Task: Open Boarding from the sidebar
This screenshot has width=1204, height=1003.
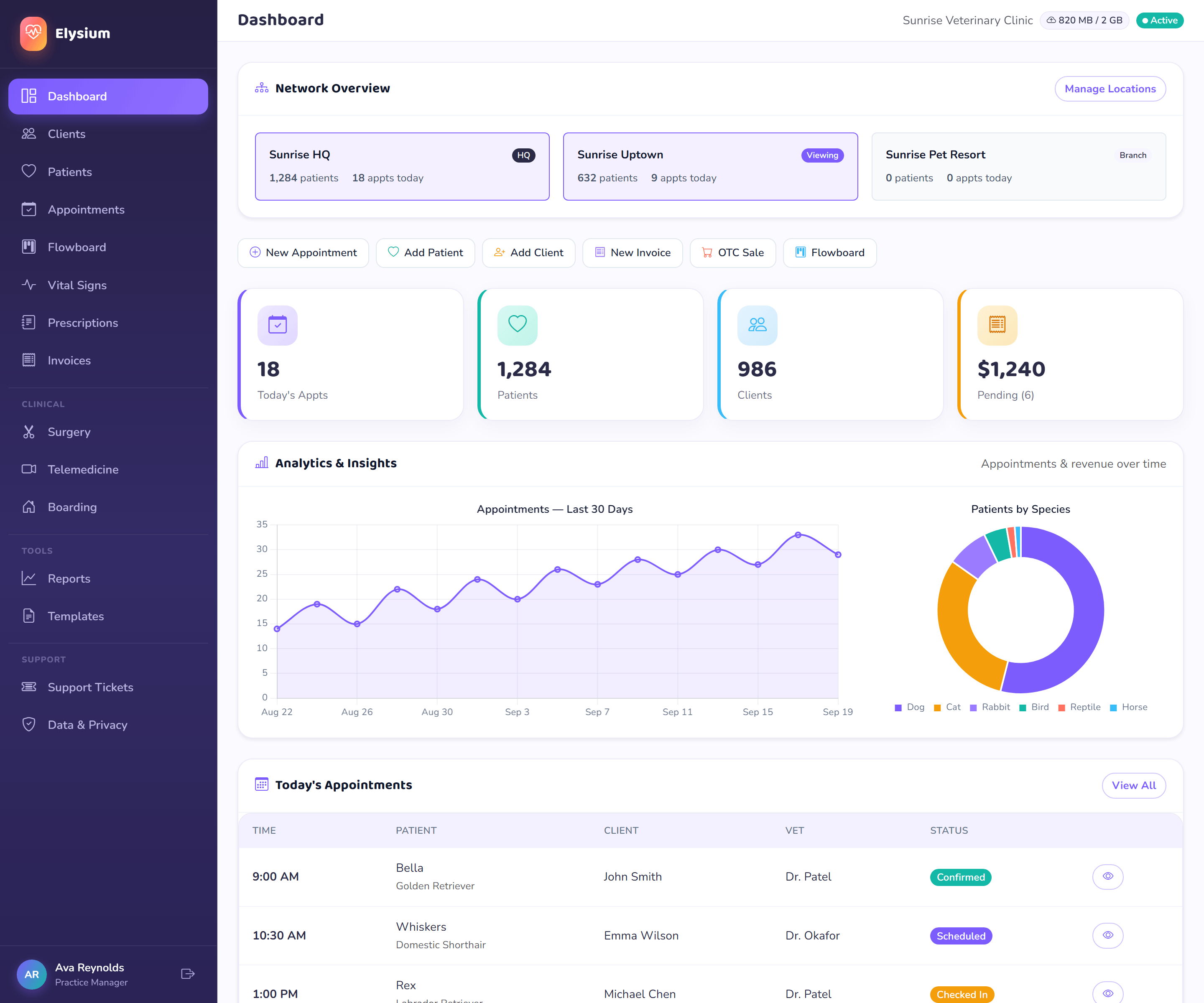Action: 108,507
